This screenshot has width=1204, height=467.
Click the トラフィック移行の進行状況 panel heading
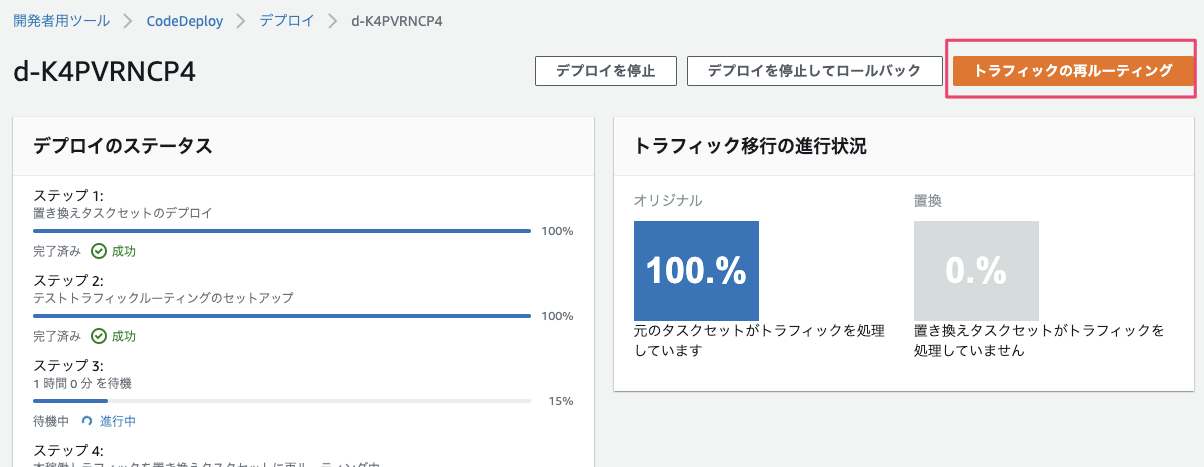tap(750, 146)
